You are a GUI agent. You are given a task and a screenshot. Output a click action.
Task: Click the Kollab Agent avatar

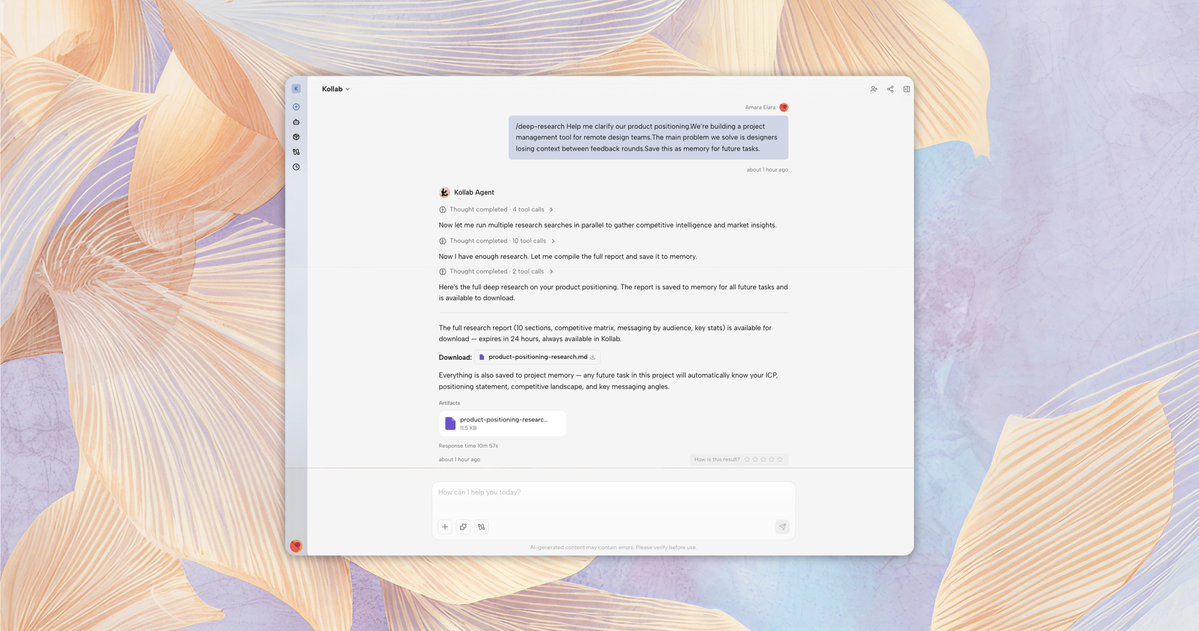tap(444, 192)
